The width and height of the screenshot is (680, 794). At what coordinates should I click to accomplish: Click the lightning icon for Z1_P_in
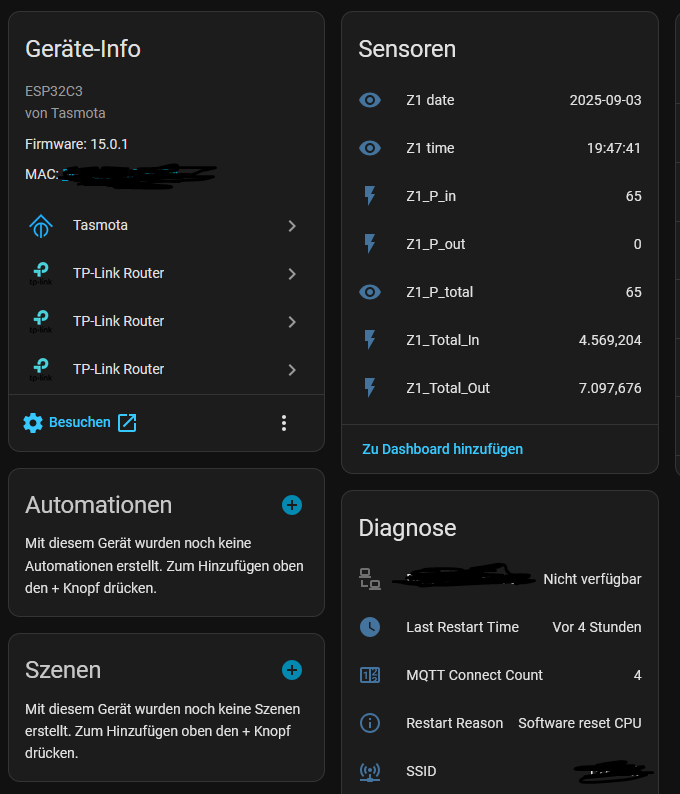tap(370, 196)
